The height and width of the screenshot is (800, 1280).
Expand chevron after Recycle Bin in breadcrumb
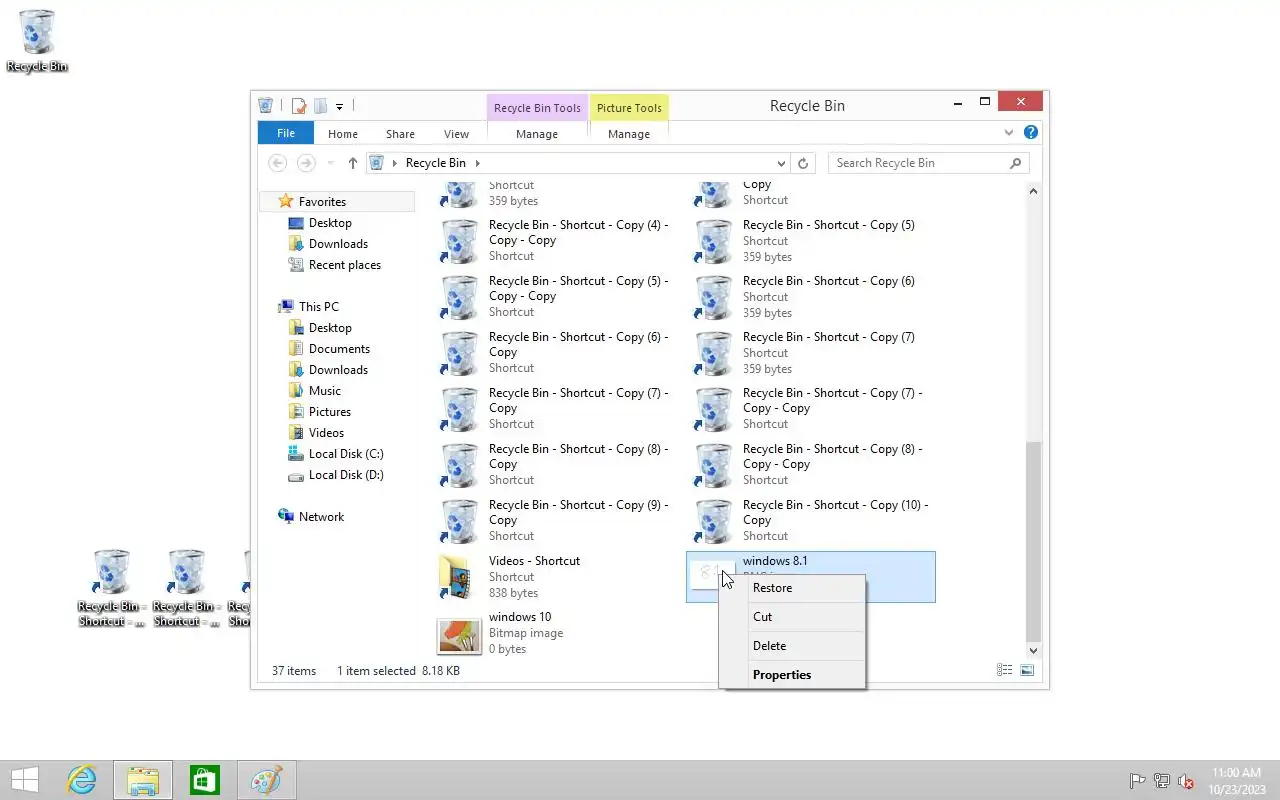[477, 163]
